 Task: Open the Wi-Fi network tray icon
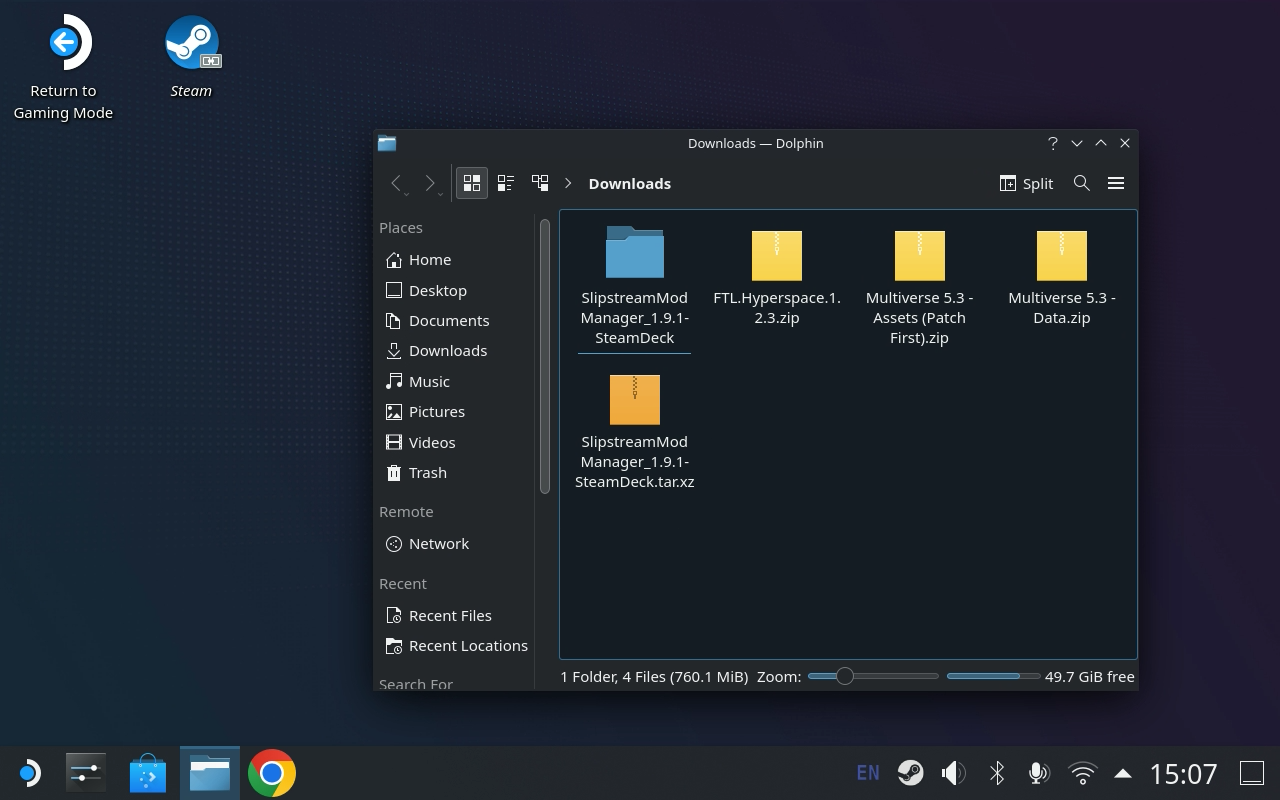pyautogui.click(x=1082, y=773)
